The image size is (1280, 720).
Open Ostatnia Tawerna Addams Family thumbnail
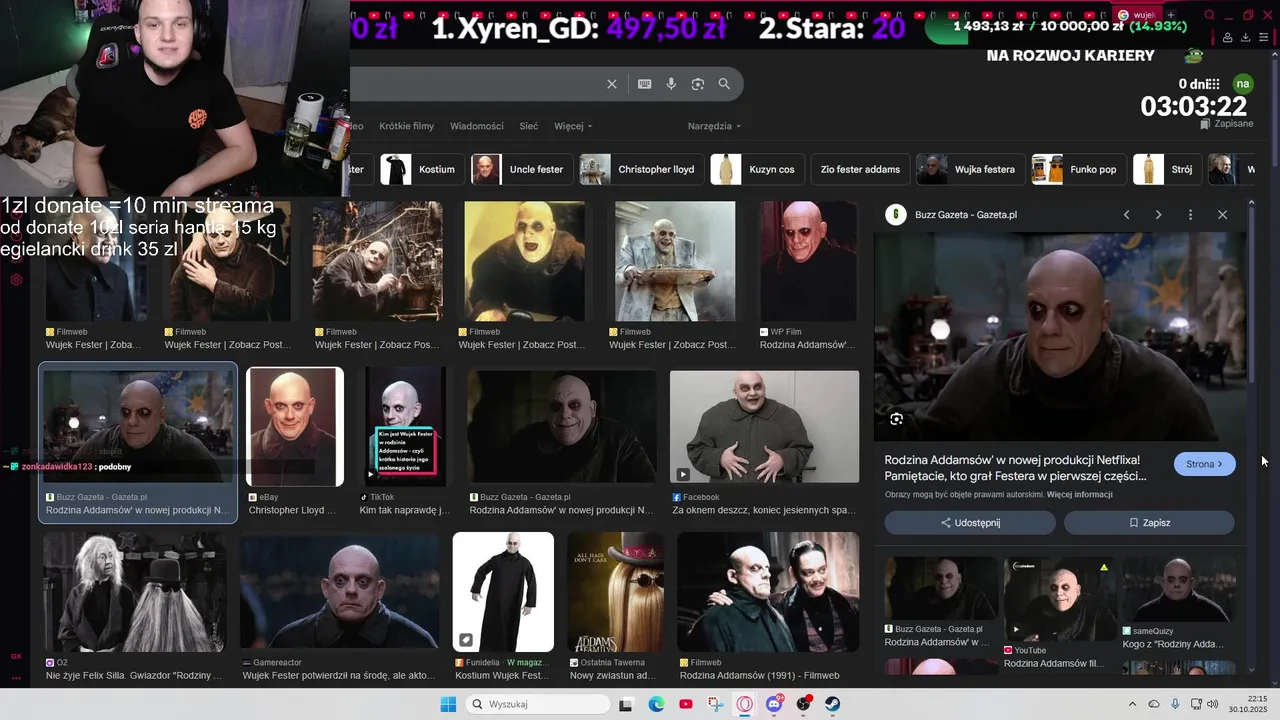click(615, 592)
